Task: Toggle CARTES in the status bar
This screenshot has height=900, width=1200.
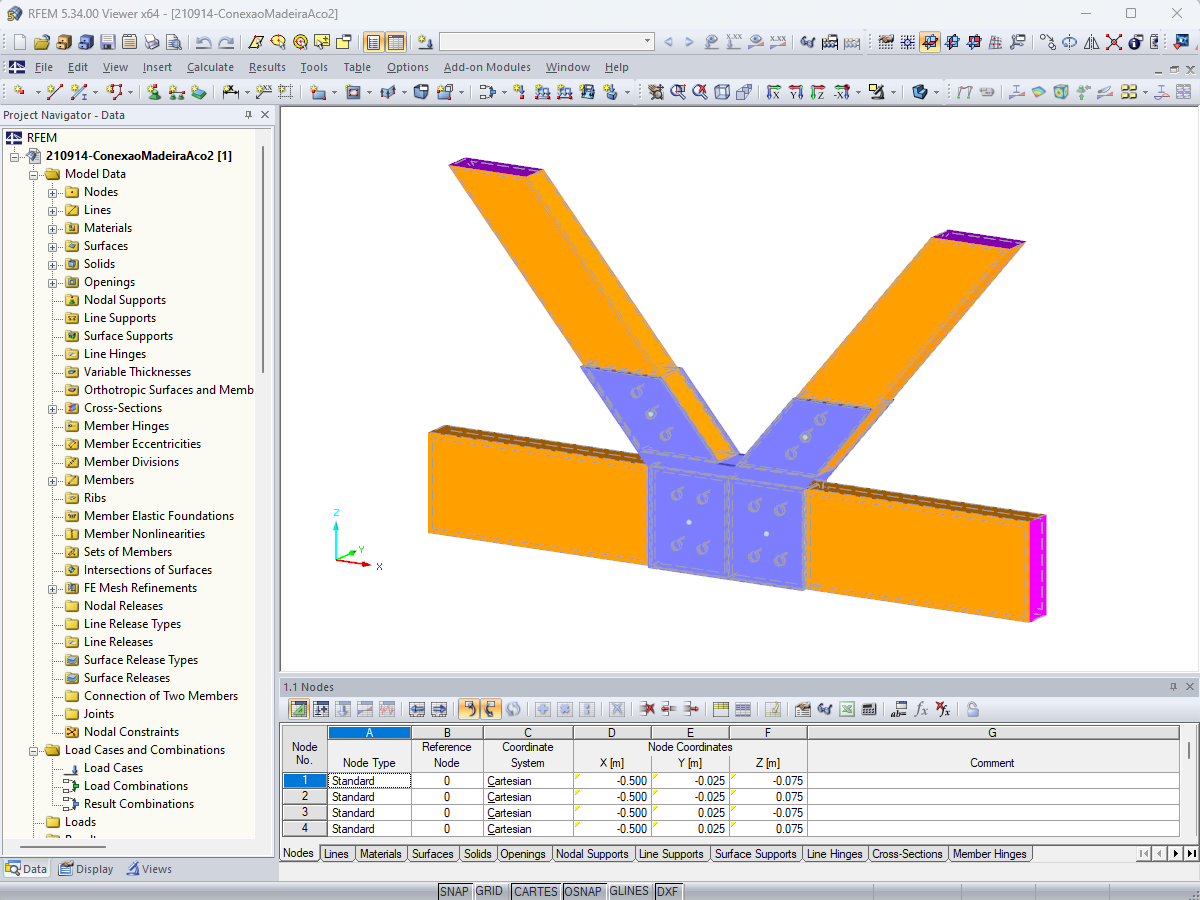Action: coord(535,891)
